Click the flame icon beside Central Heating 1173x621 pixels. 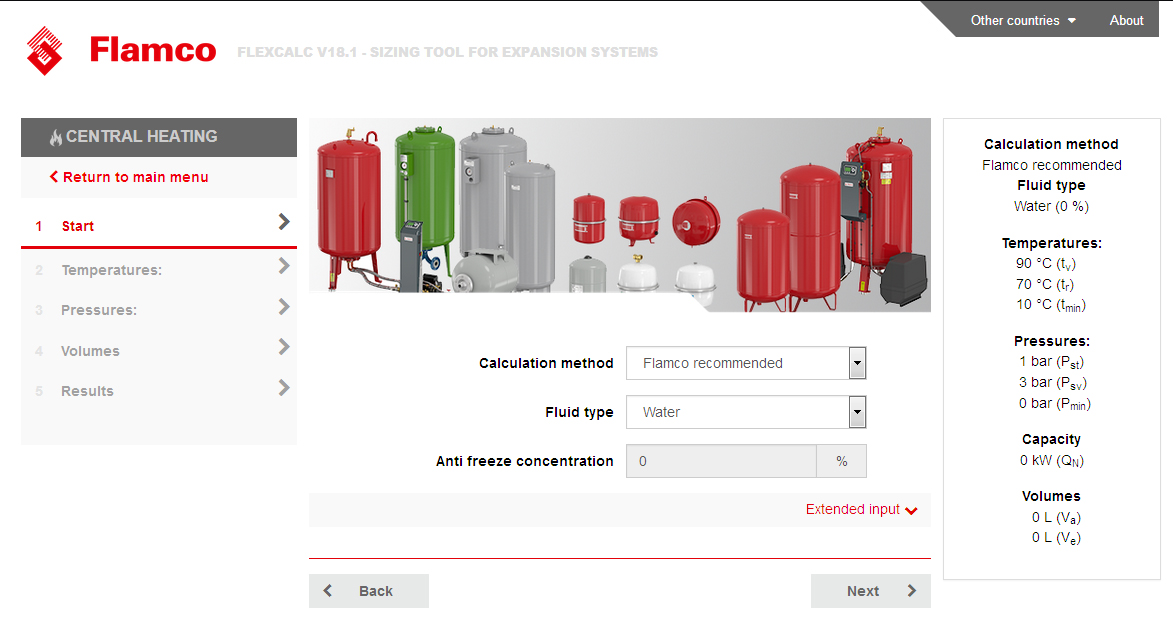pyautogui.click(x=55, y=137)
